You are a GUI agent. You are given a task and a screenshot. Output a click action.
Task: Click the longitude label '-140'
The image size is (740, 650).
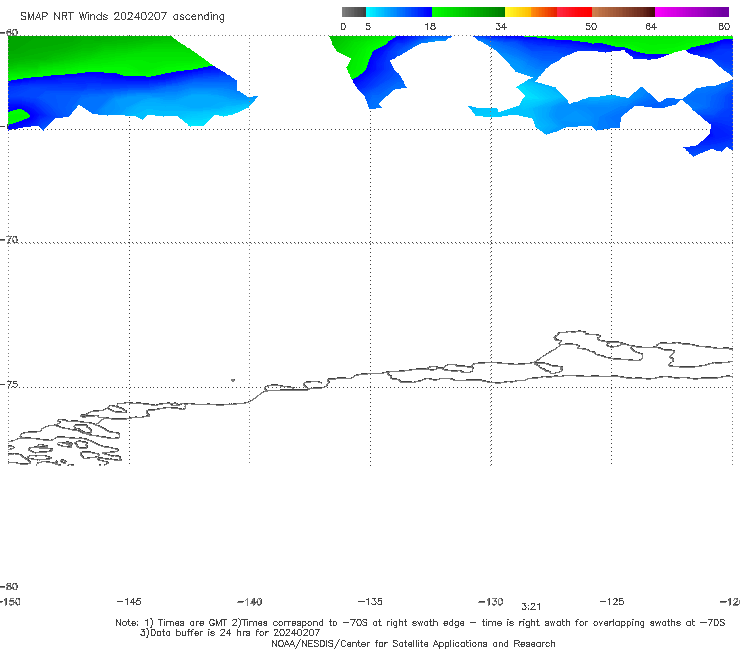point(250,601)
